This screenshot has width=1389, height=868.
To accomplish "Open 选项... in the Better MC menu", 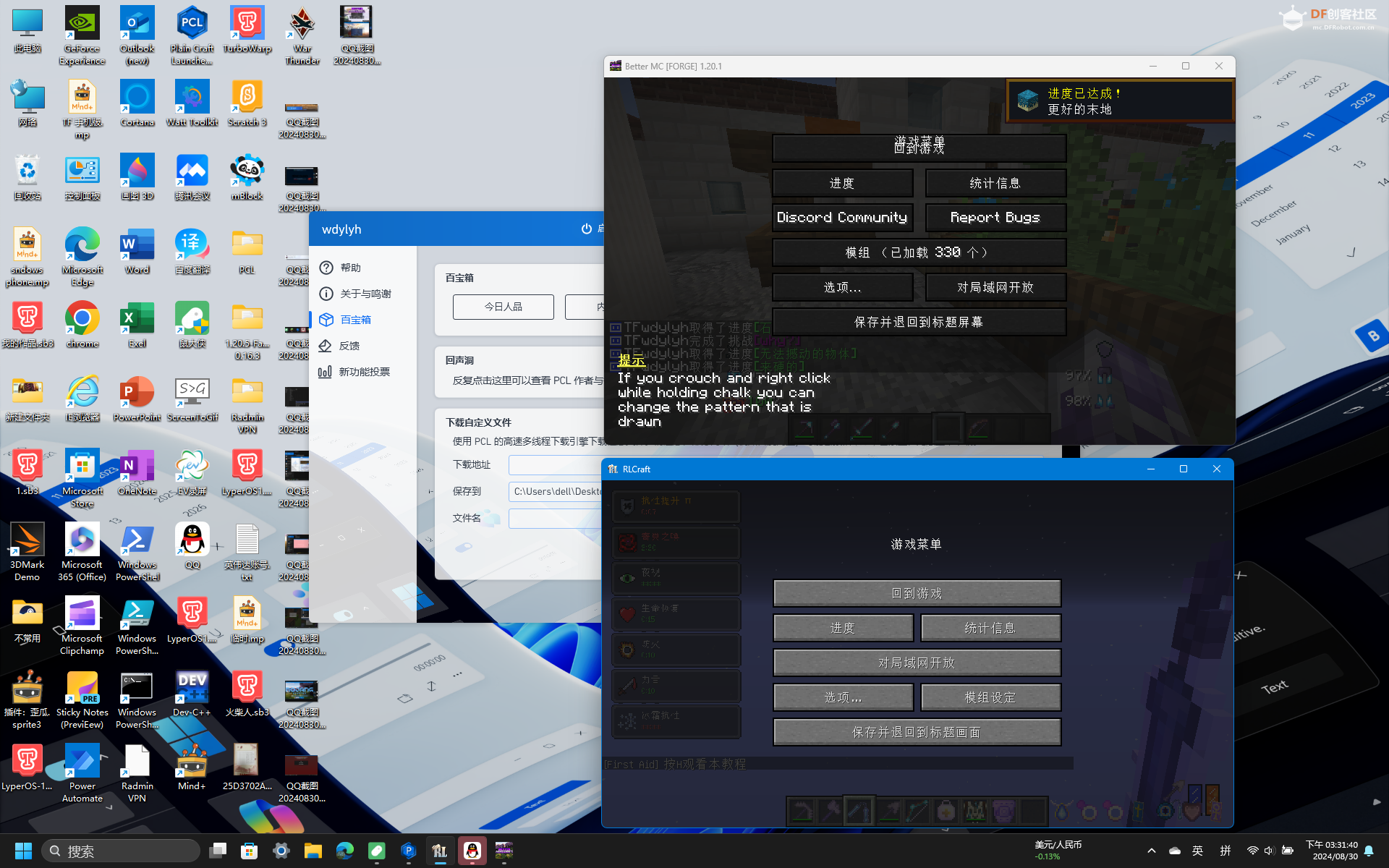I will coord(842,287).
